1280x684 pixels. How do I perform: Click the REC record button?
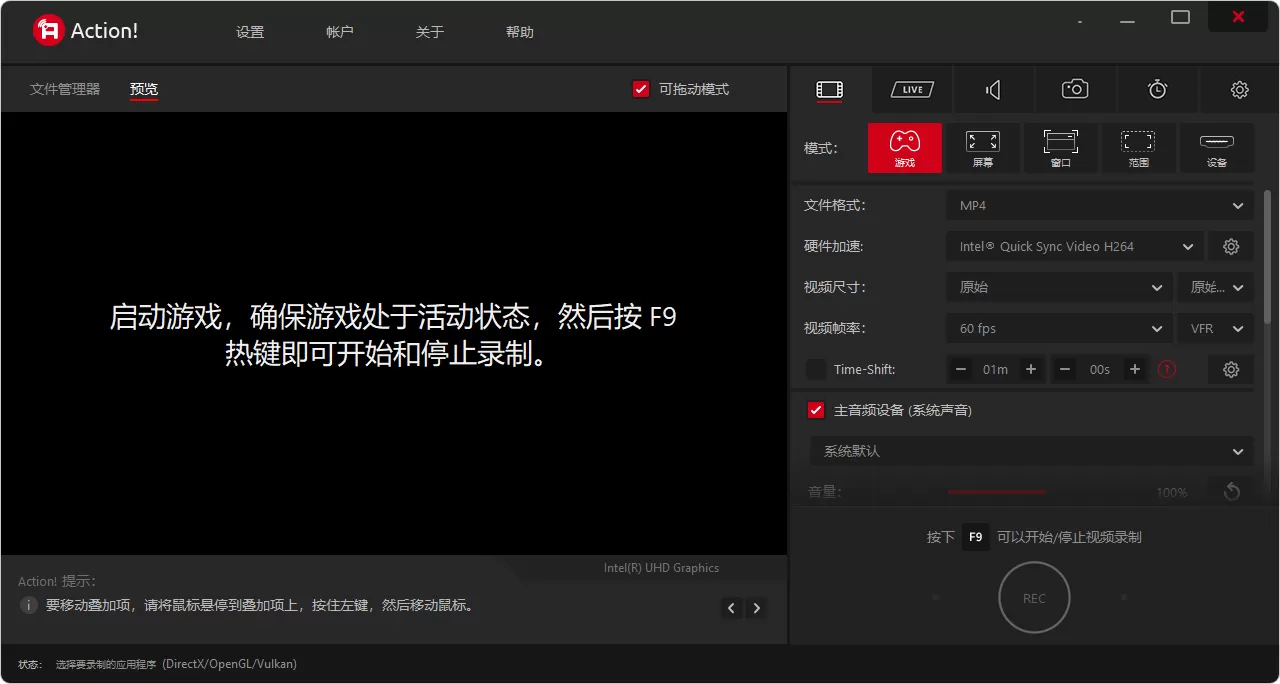1034,597
